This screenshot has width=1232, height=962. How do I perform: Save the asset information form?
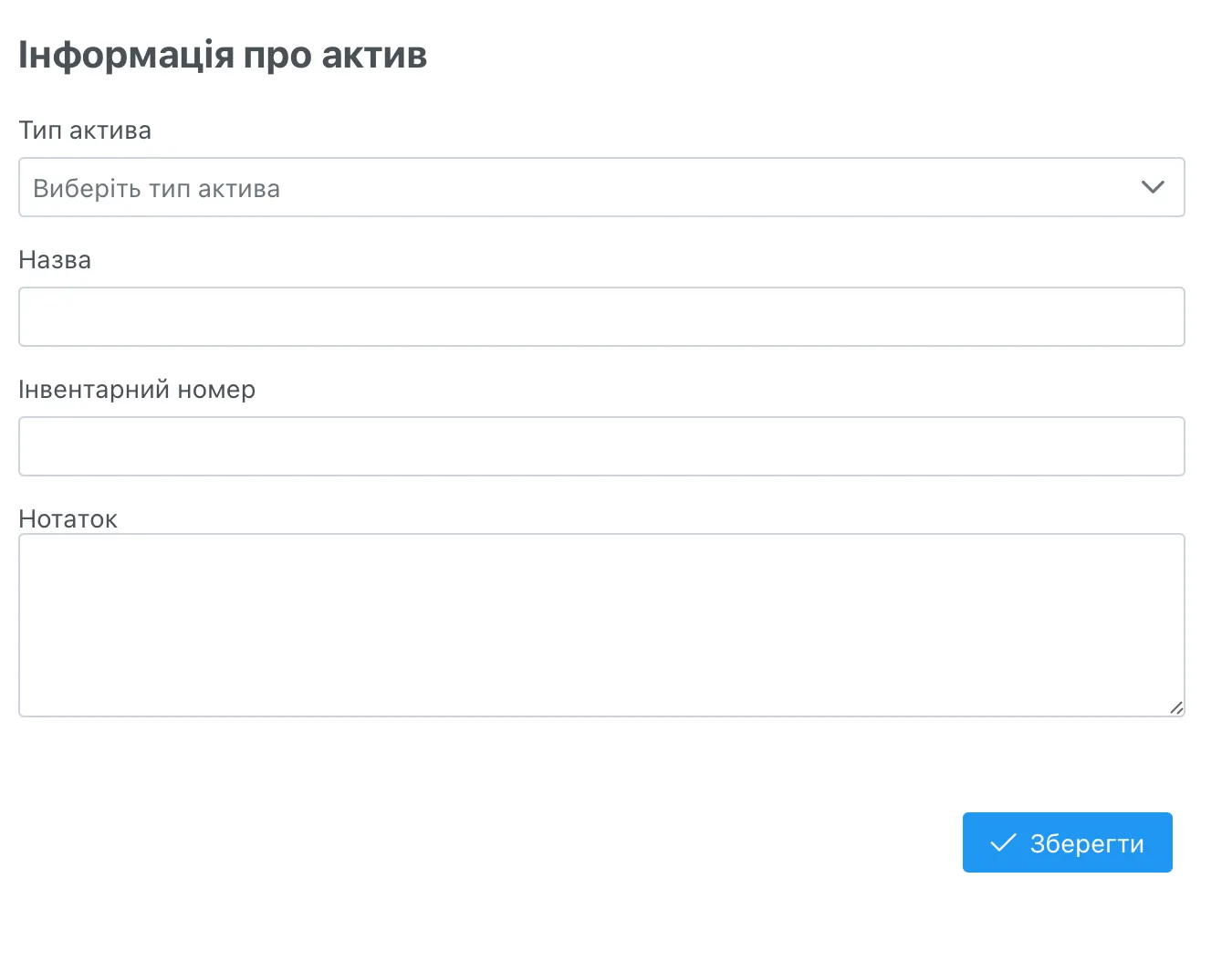pyautogui.click(x=1068, y=842)
